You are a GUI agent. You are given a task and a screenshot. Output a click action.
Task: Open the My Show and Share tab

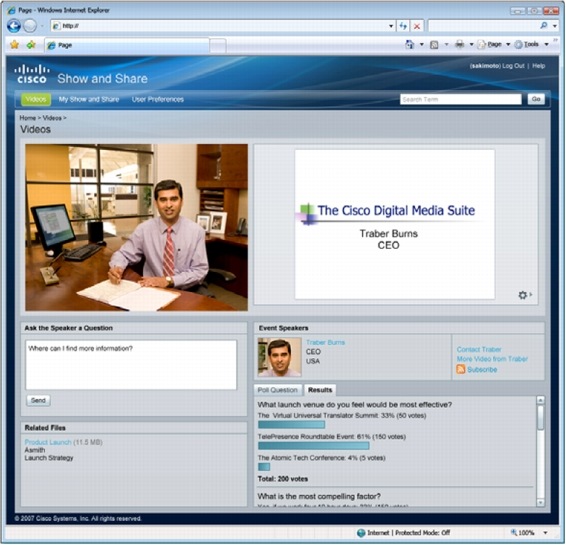tap(89, 99)
